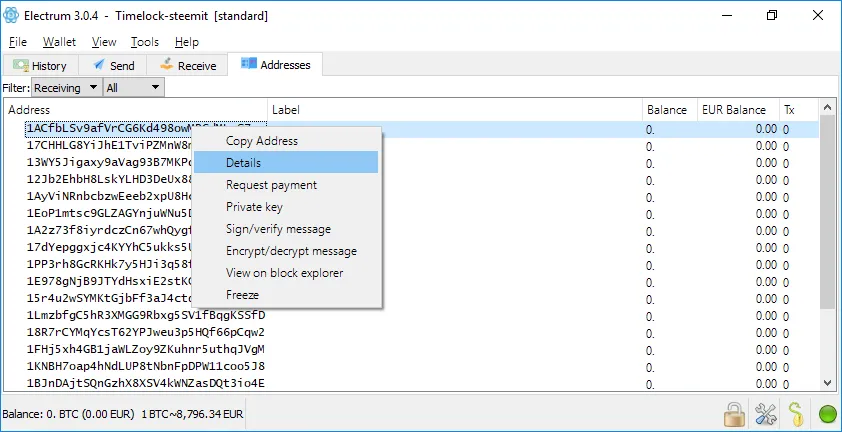Click the lock password icon in status bar
The image size is (842, 432).
pyautogui.click(x=734, y=414)
